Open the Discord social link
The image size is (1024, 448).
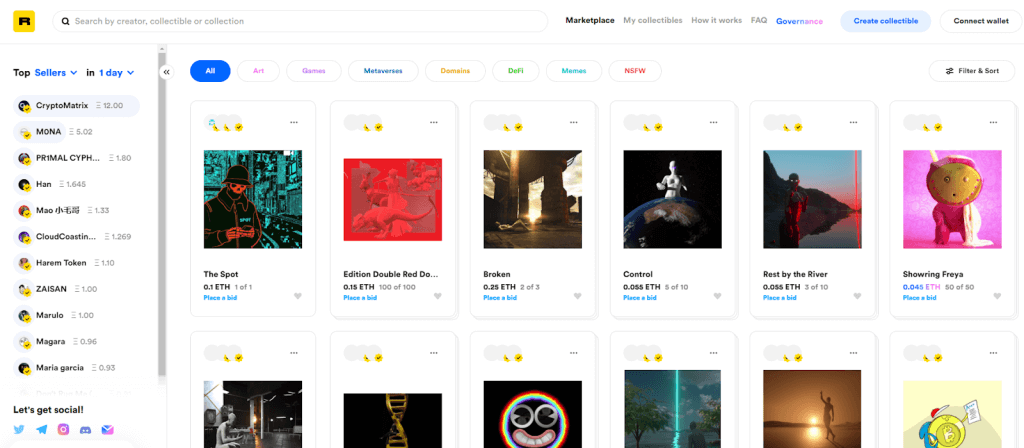(85, 429)
